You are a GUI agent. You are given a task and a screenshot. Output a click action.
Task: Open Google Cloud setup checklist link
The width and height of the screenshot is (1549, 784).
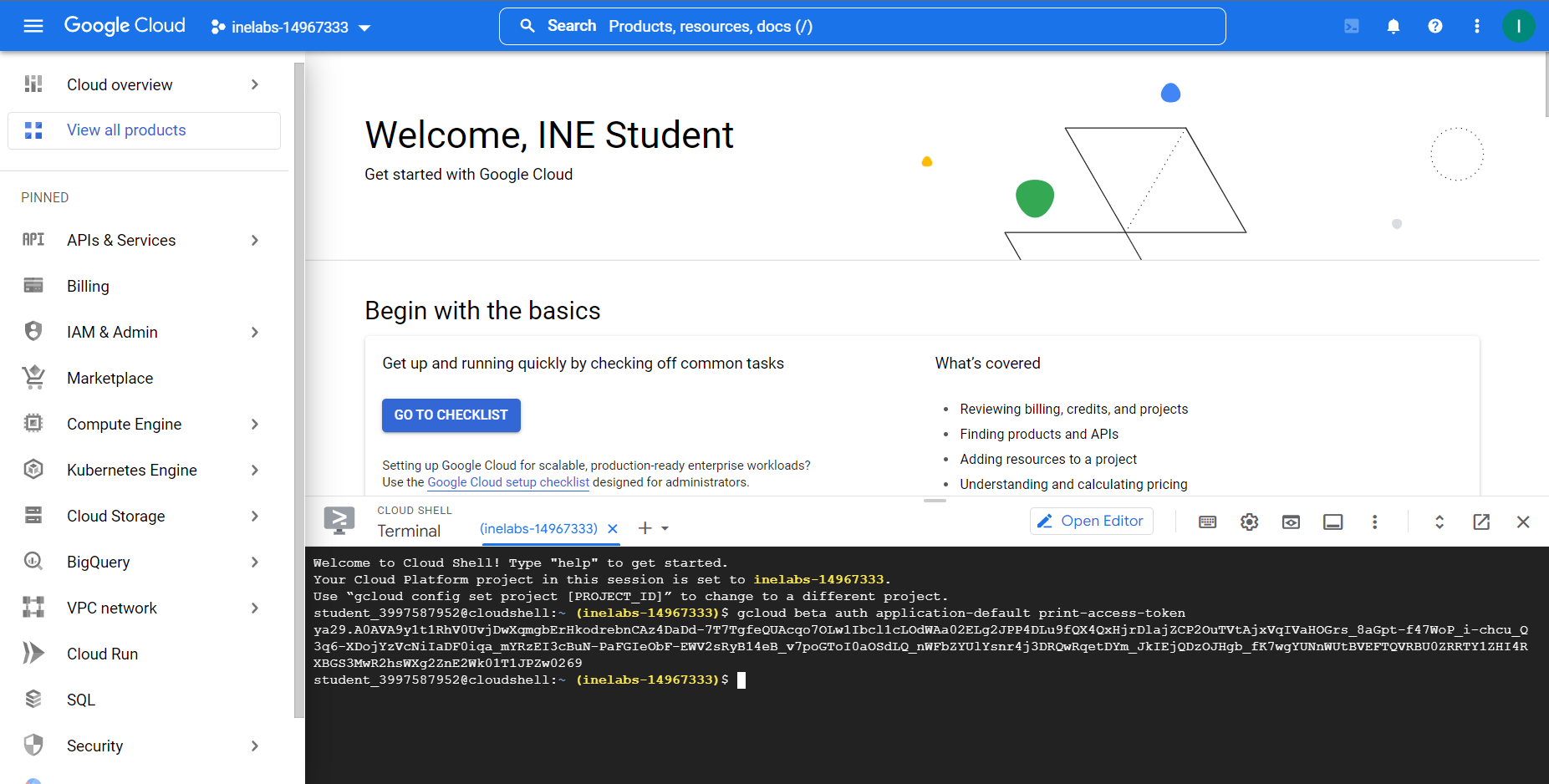508,482
